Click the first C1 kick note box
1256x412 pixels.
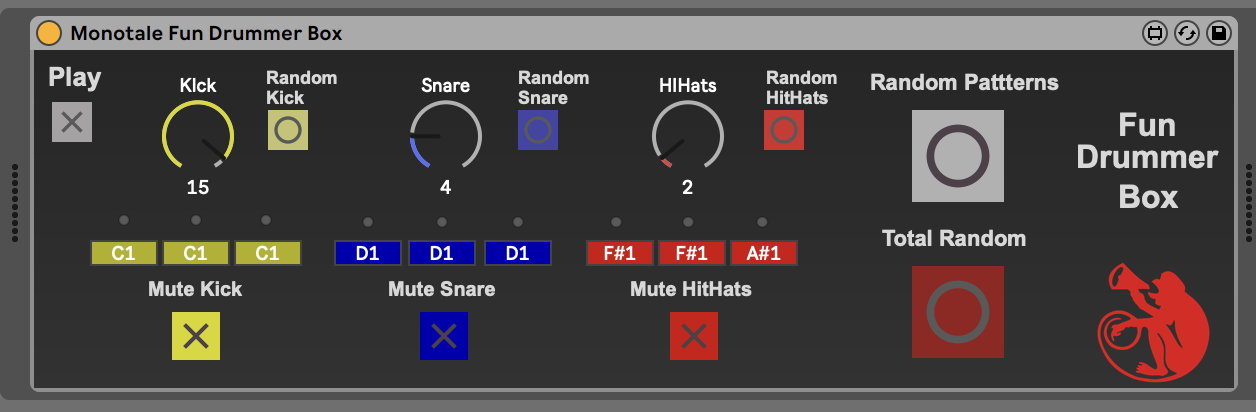click(124, 253)
